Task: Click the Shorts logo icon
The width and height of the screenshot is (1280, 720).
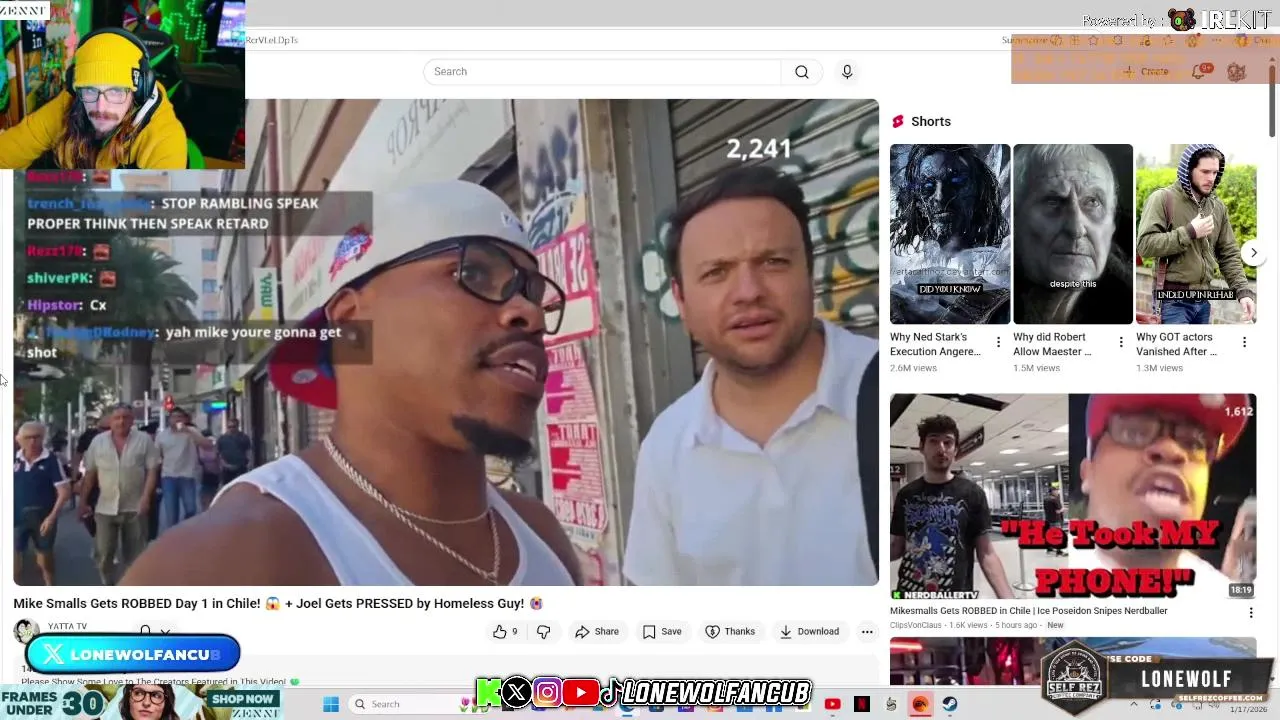Action: tap(898, 121)
